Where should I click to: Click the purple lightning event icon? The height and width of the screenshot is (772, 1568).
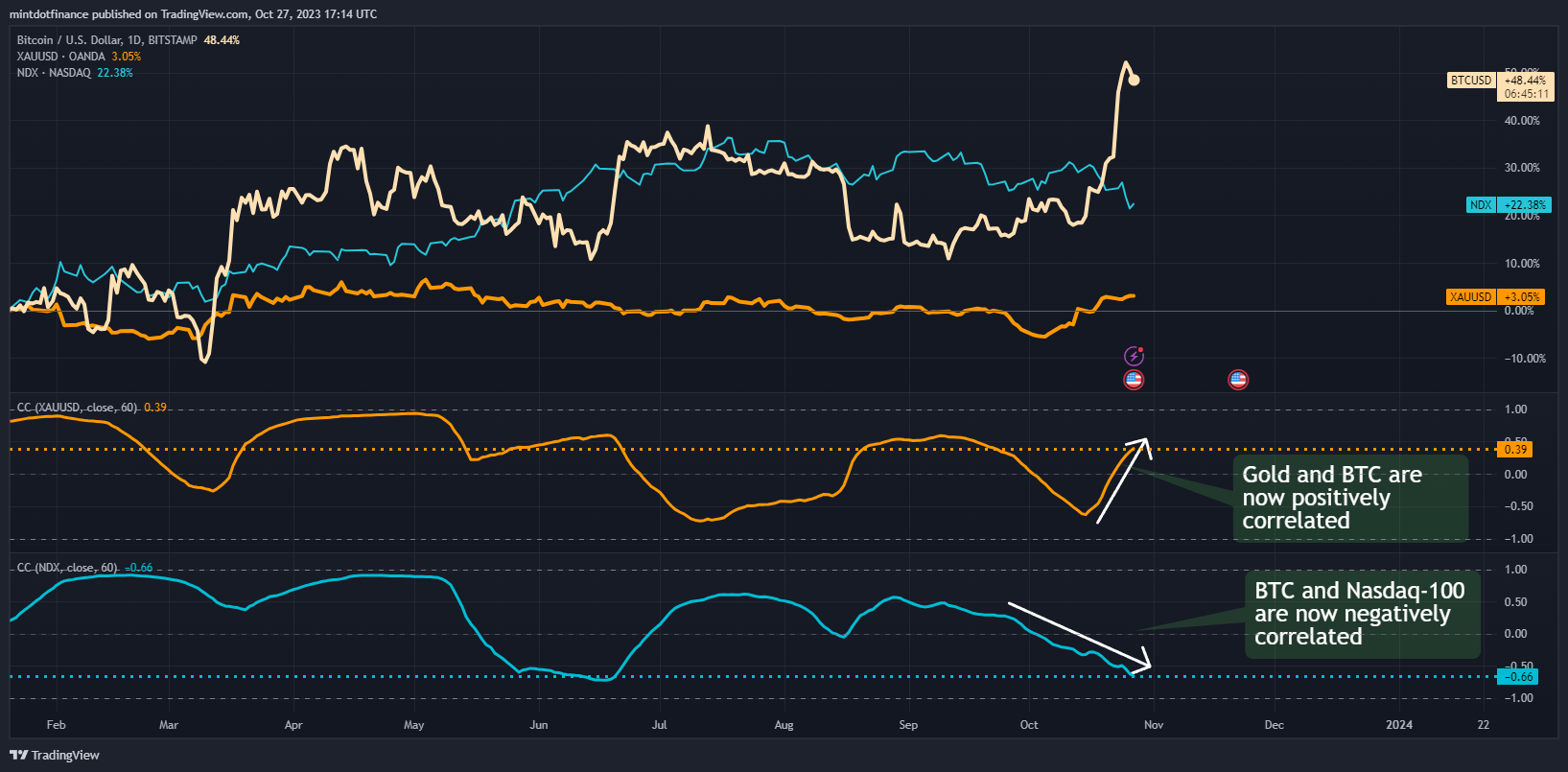coord(1134,357)
